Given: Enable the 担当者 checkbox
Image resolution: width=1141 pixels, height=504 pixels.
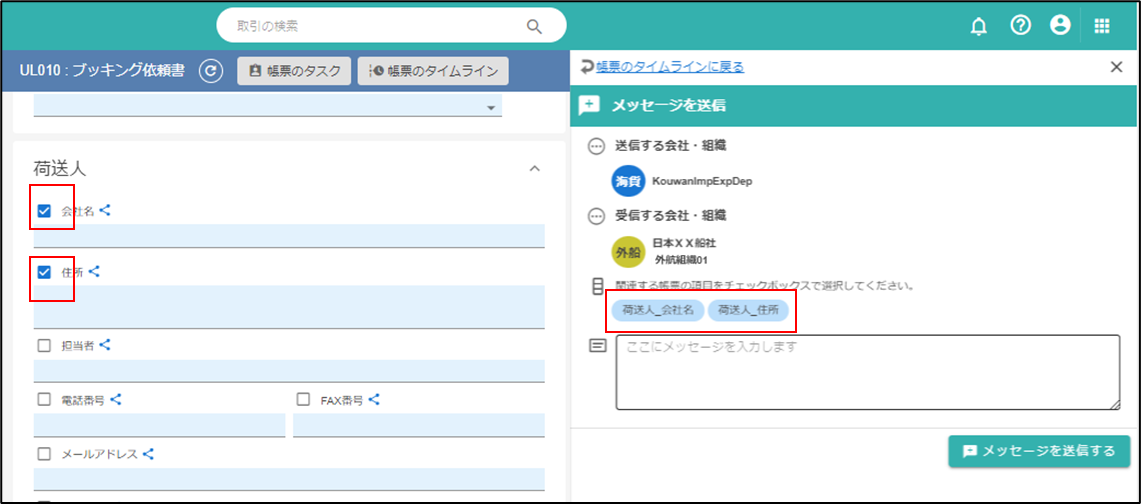Looking at the screenshot, I should coord(44,345).
